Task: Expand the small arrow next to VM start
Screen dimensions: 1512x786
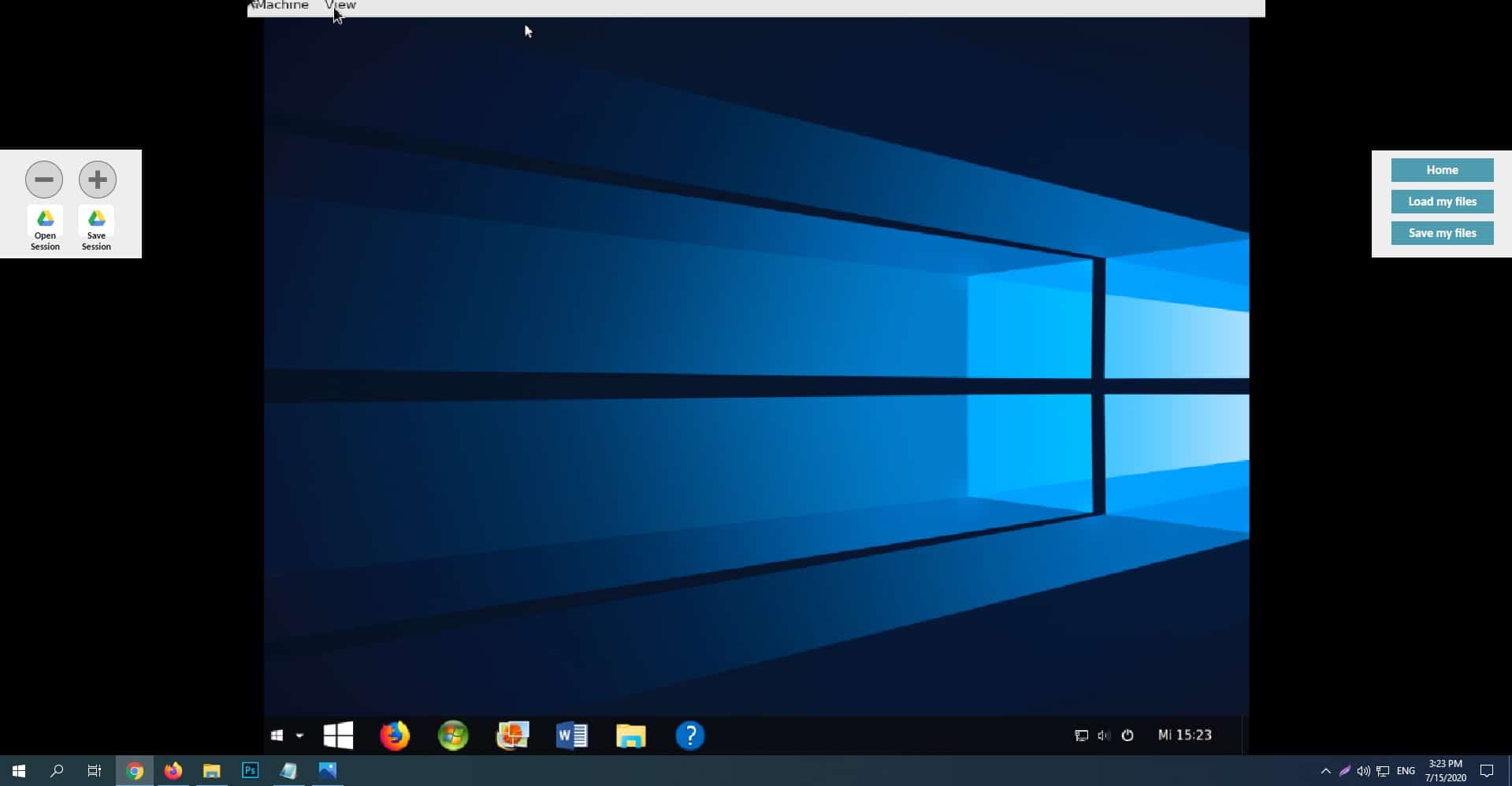Action: [299, 736]
